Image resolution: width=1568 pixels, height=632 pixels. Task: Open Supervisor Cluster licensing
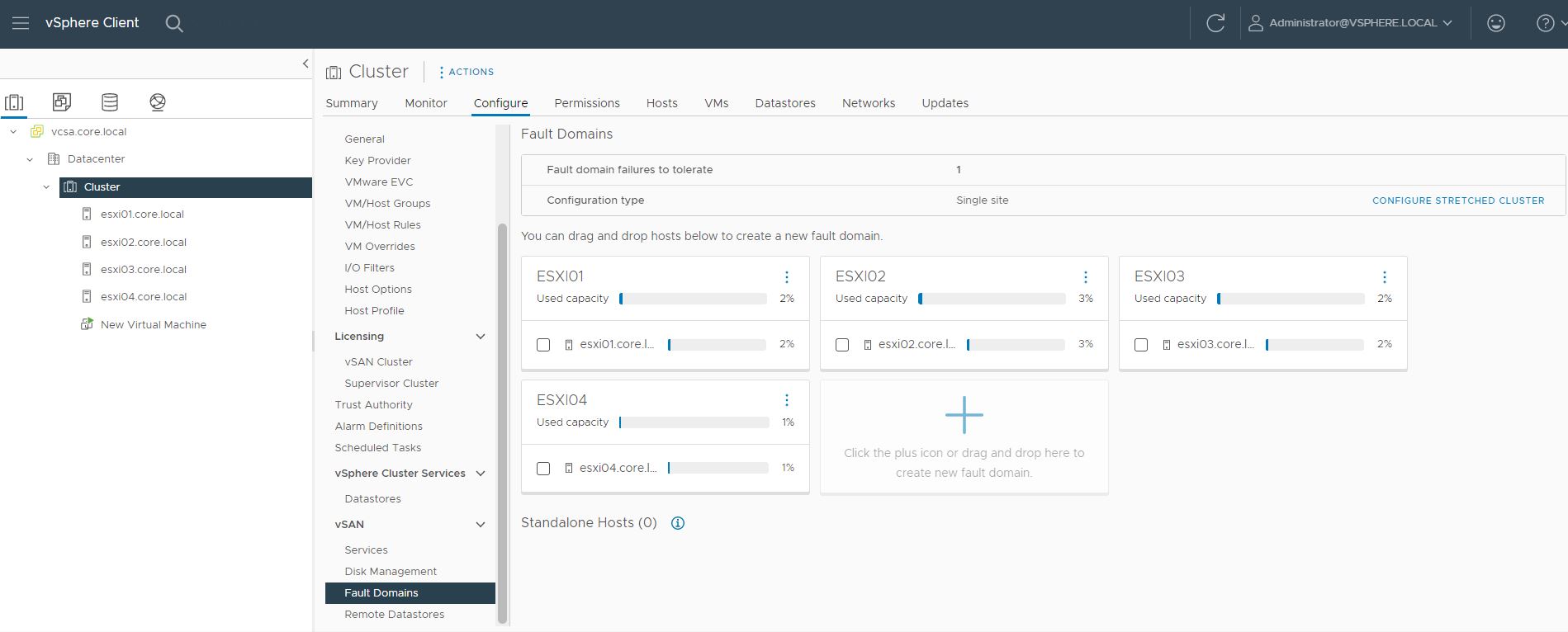pos(391,384)
